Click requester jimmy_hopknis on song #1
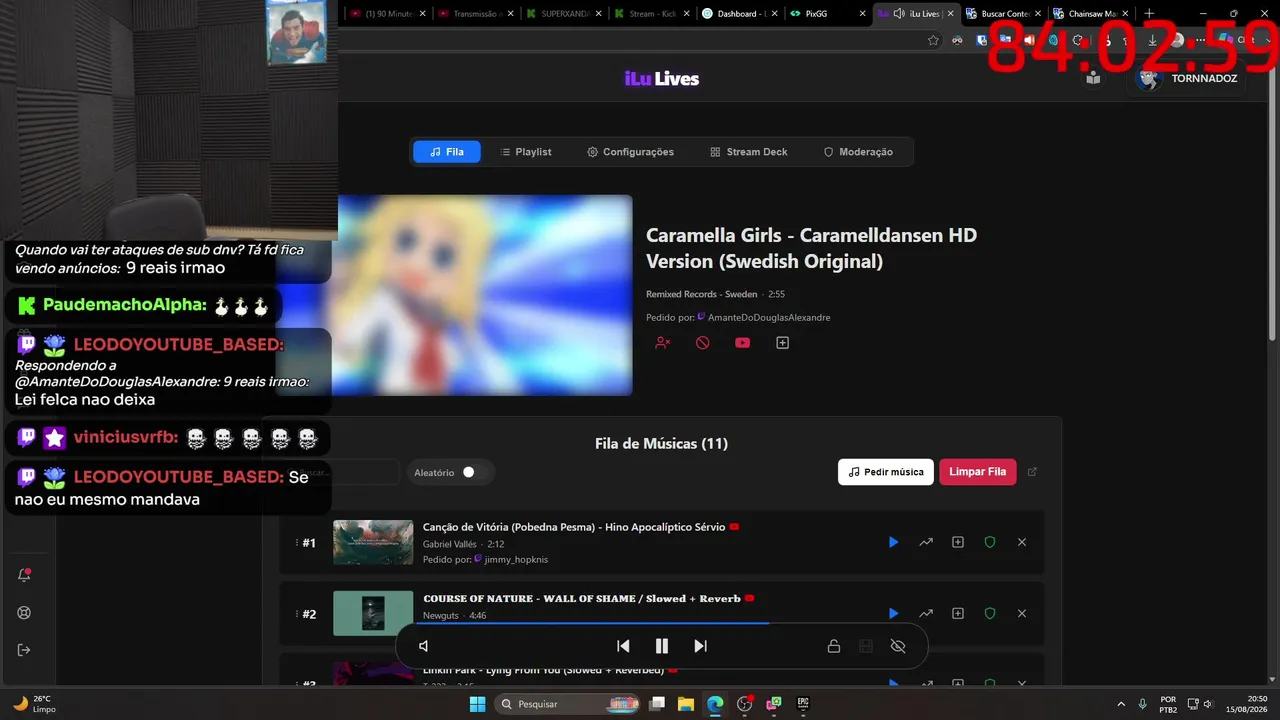1280x720 pixels. [x=516, y=560]
